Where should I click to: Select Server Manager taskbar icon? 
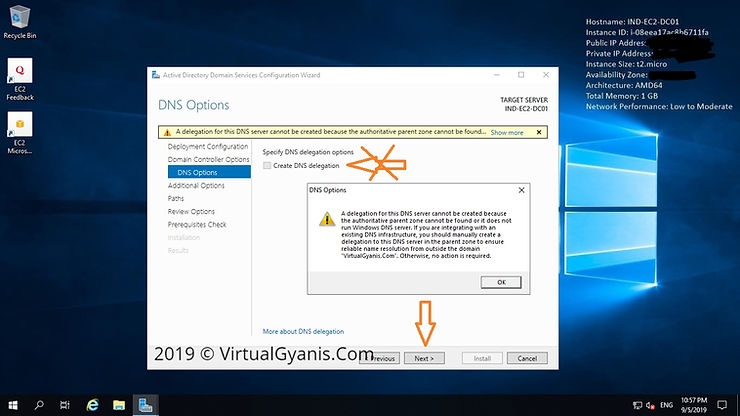click(146, 405)
